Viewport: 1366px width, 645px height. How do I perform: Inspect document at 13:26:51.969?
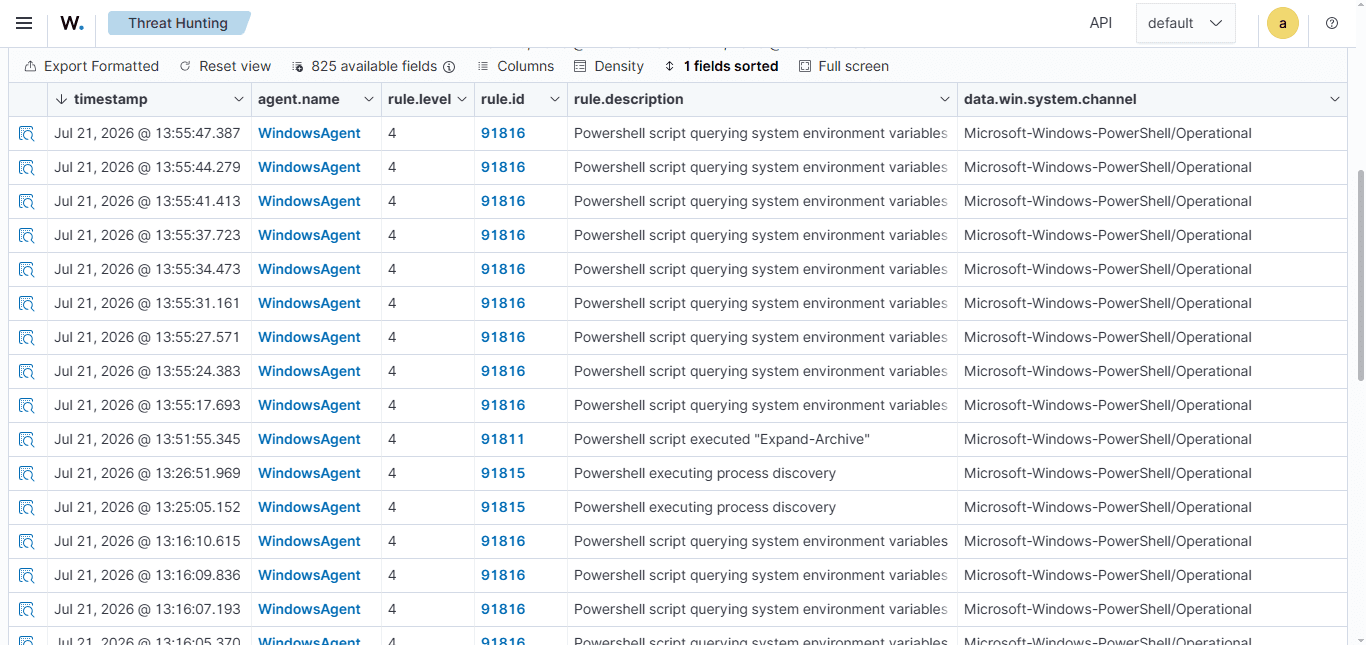27,473
